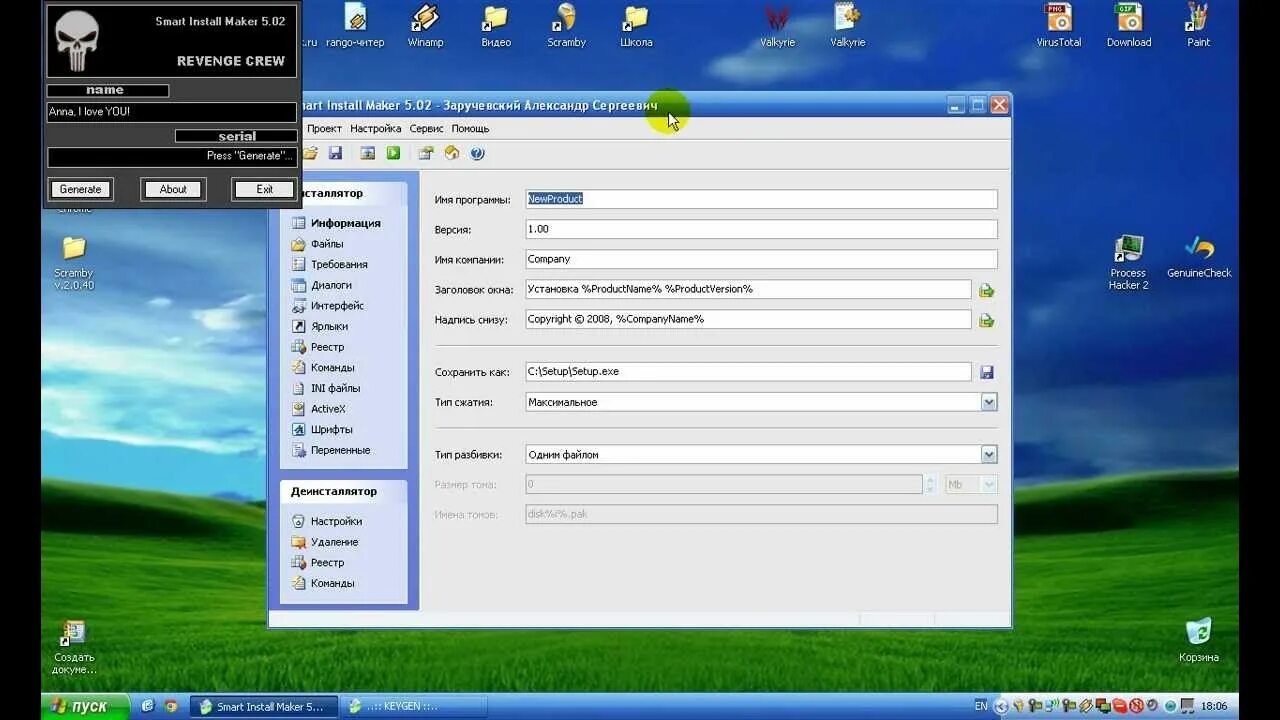Viewport: 1280px width, 720px height.
Task: Select the Process Hacker 2 desktop icon
Action: pyautogui.click(x=1128, y=262)
